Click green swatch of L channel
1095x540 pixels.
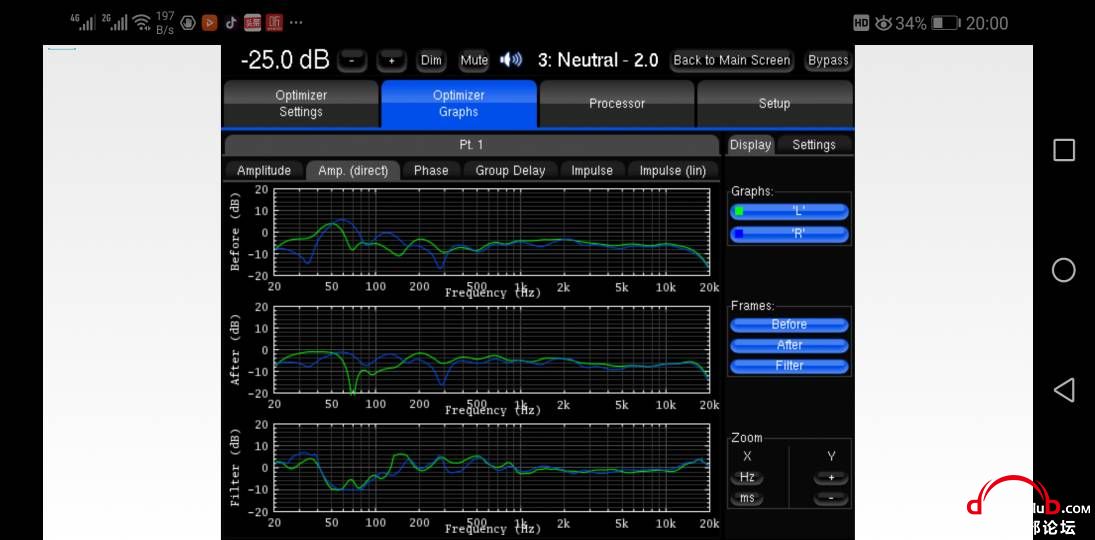coord(739,212)
